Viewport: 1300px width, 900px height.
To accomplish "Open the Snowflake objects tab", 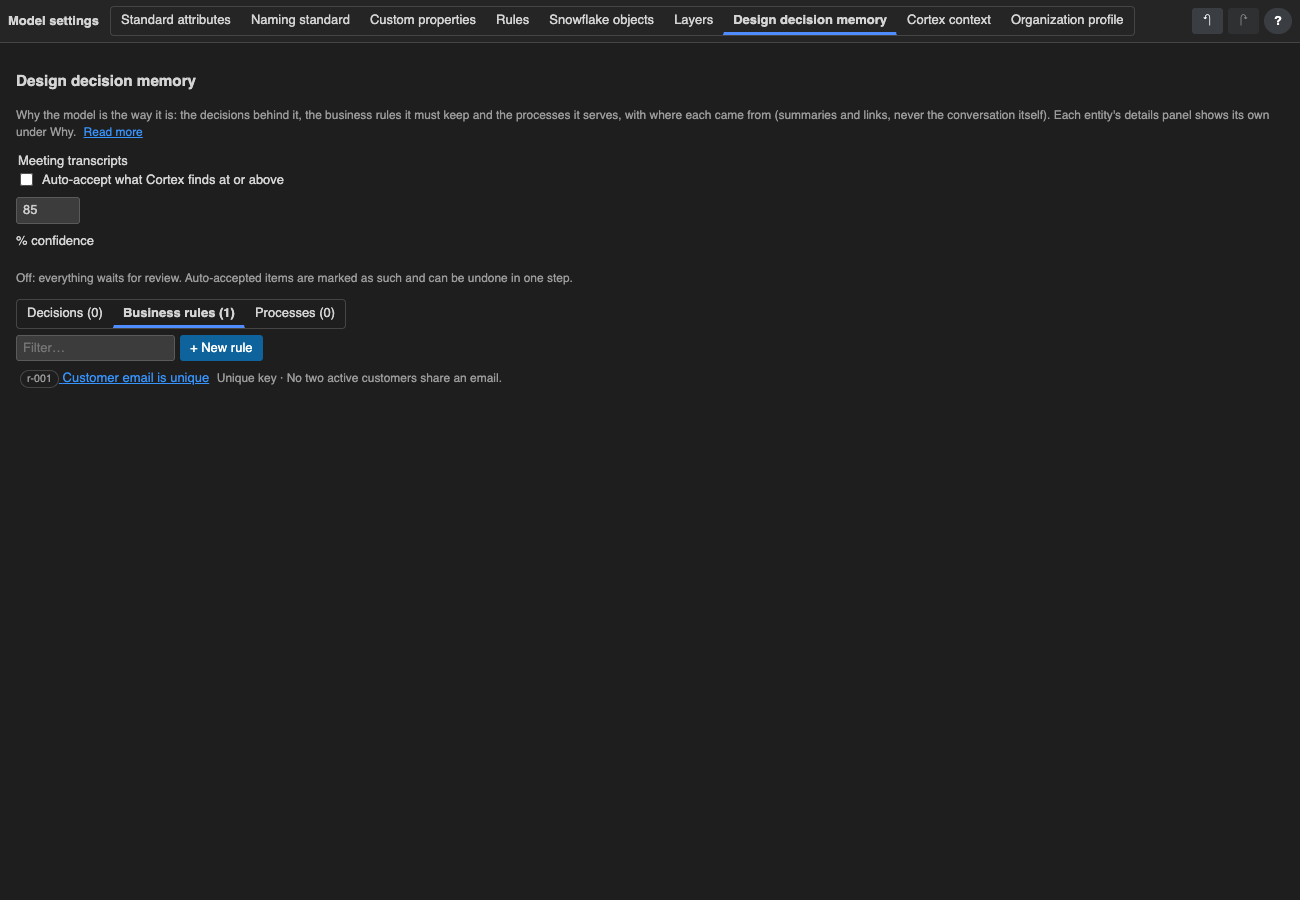I will [x=601, y=20].
